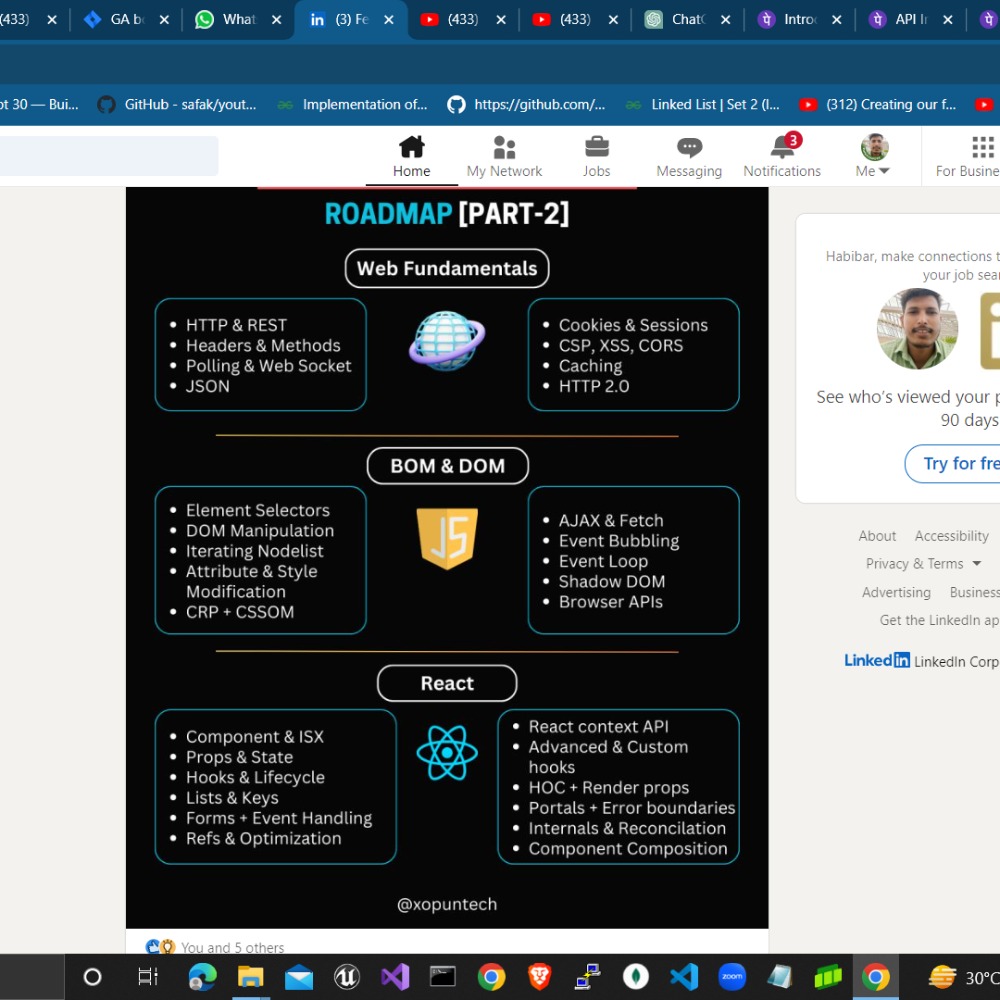Open the Jobs section
Viewport: 1000px width, 1000px height.
(x=596, y=157)
